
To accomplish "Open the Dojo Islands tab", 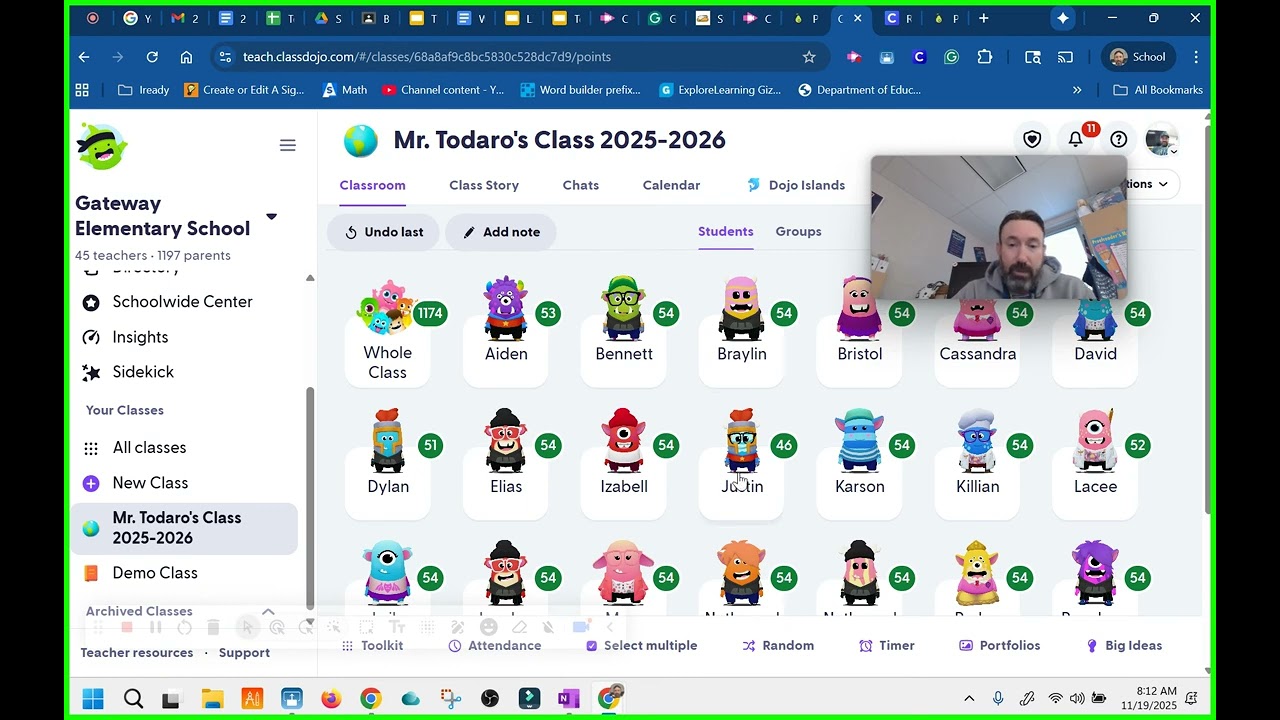I will 796,185.
